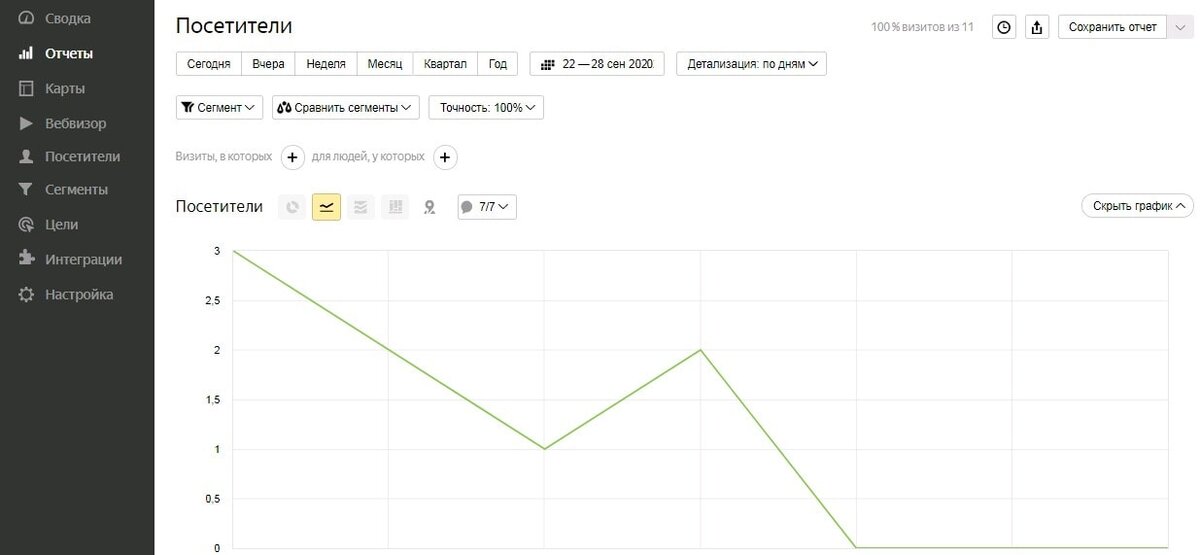Open Вебвизор from the sidebar
Viewport: 1200px width, 555px height.
pyautogui.click(x=76, y=124)
